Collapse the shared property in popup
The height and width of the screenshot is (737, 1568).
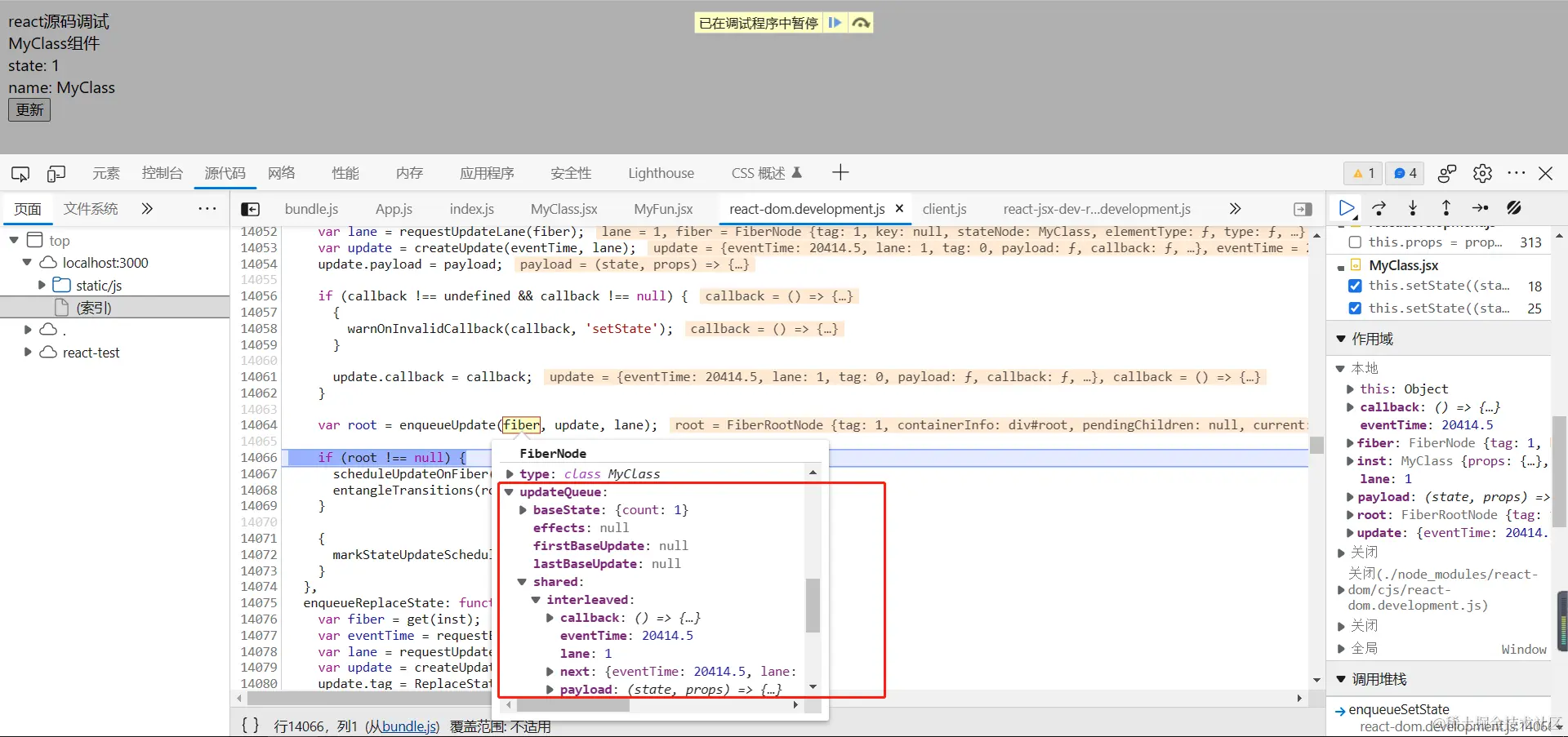point(522,582)
